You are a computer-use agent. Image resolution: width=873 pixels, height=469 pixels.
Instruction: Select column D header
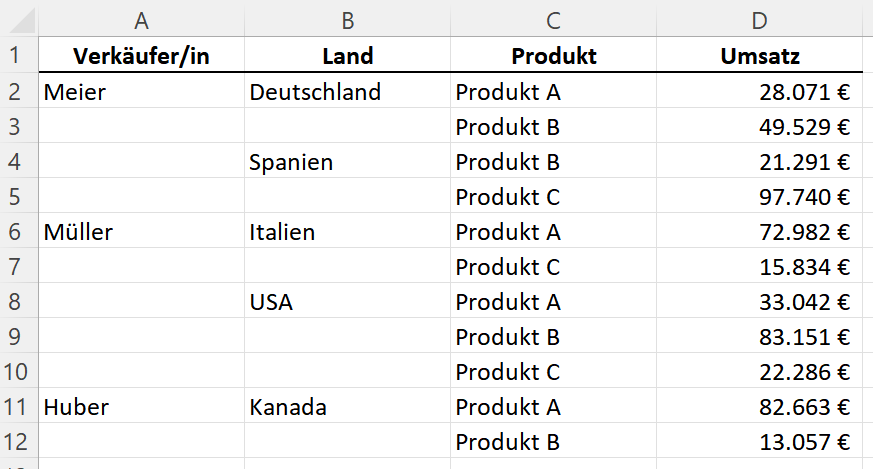tap(759, 21)
